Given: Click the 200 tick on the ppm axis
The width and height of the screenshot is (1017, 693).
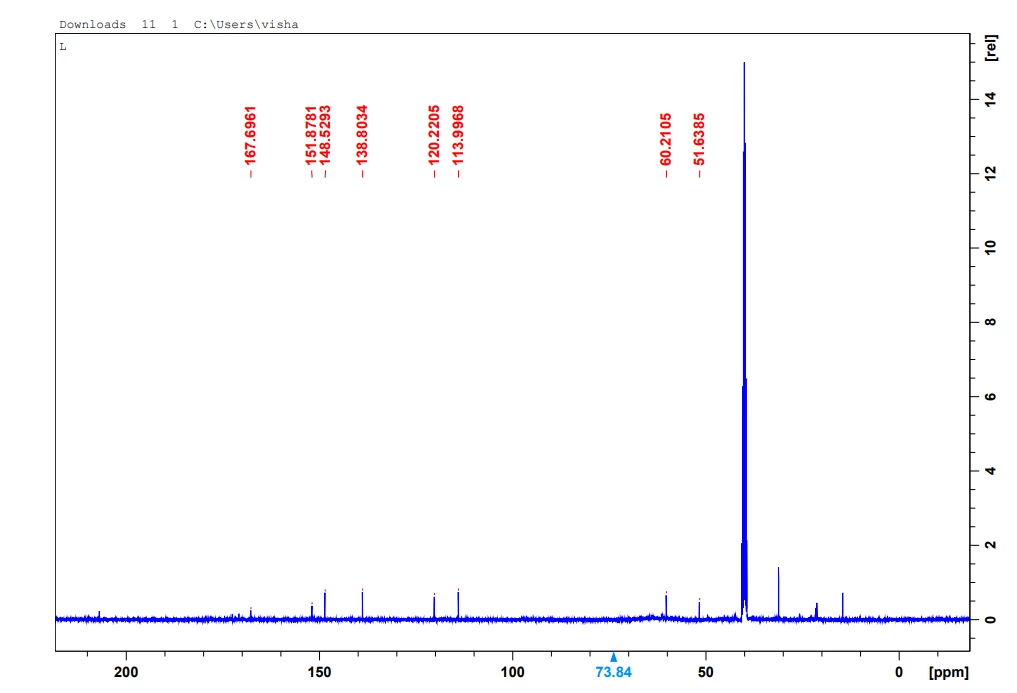Looking at the screenshot, I should (x=126, y=673).
